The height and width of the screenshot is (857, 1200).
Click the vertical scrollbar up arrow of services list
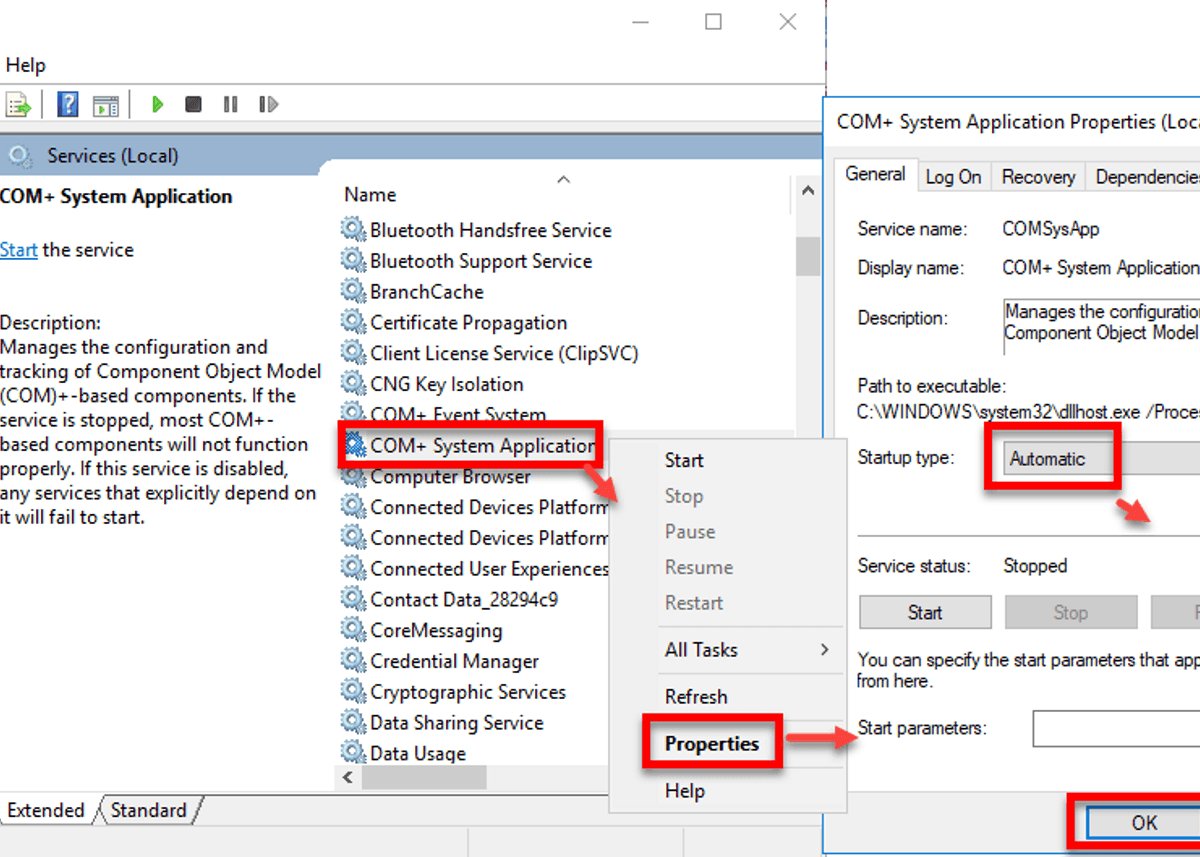tap(808, 189)
